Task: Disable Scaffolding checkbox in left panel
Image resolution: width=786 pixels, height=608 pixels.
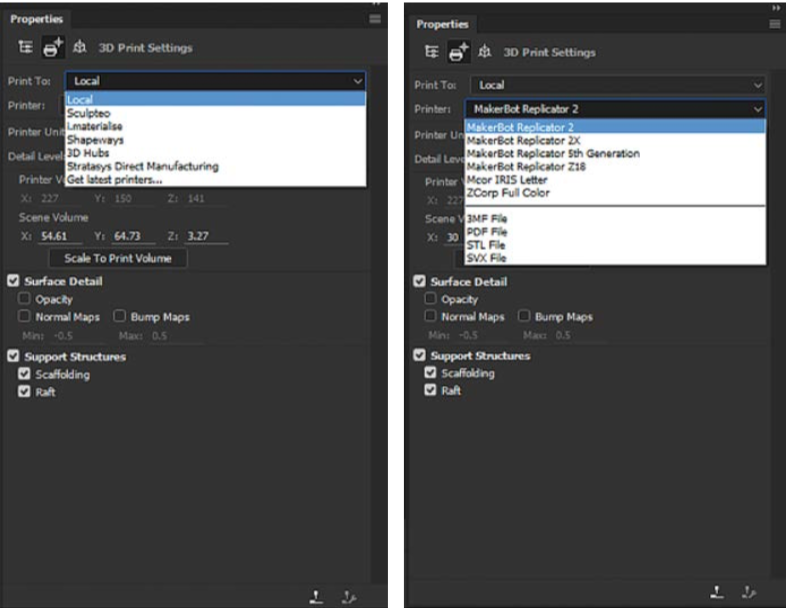Action: click(25, 374)
